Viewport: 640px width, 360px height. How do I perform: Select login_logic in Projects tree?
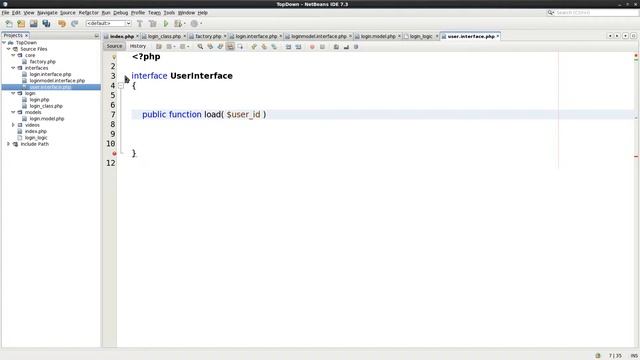[x=36, y=138]
